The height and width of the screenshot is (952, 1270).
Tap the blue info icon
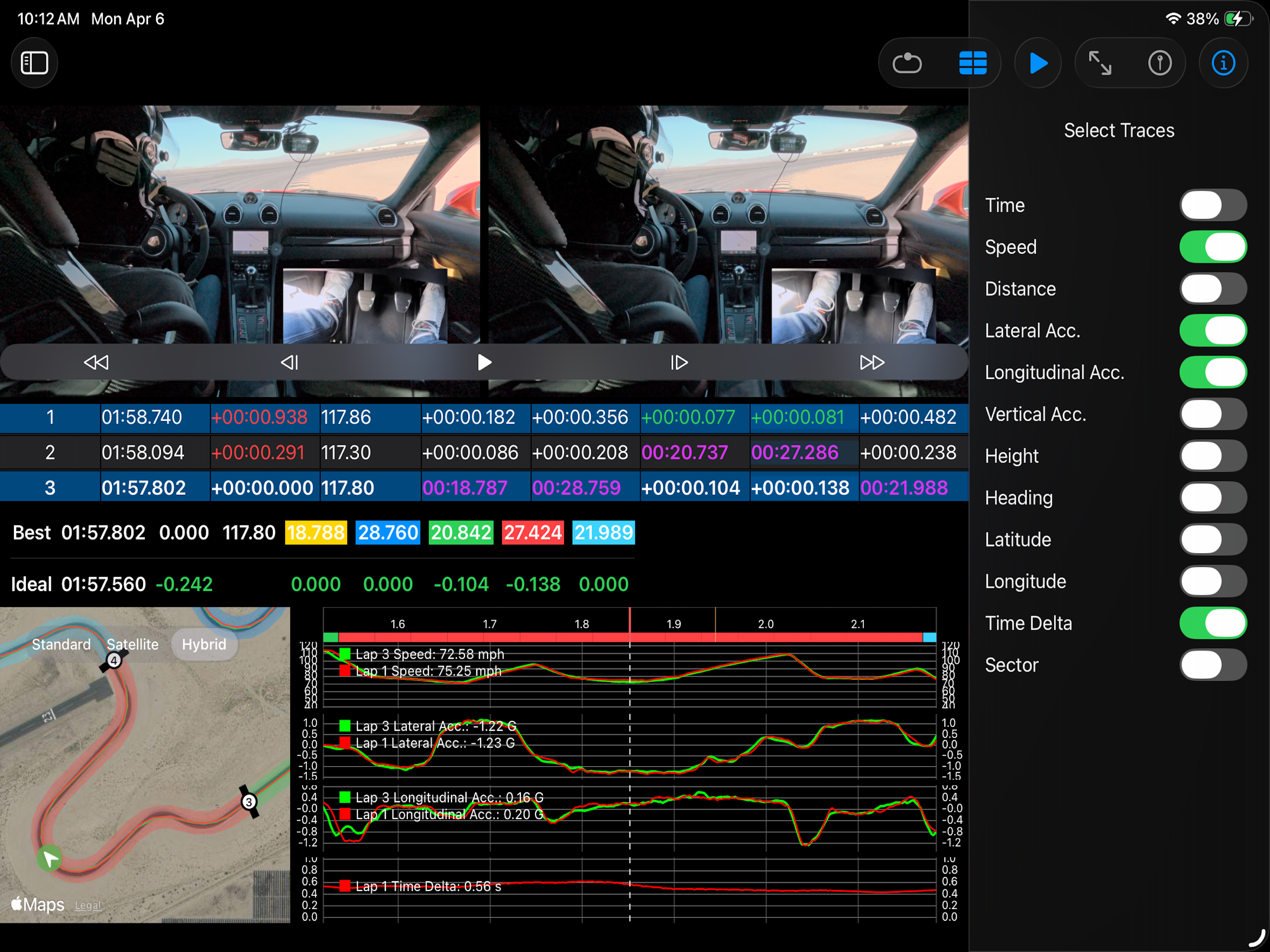coord(1223,63)
